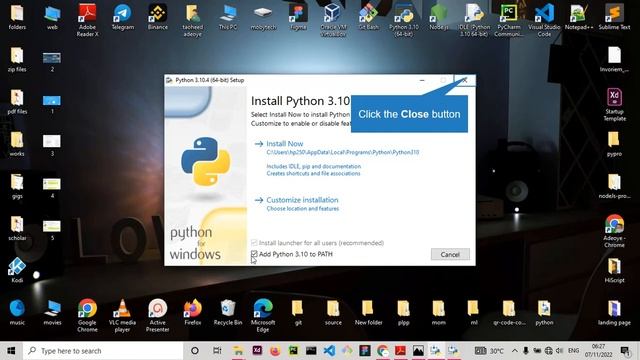Select Python 3.10 (64-bit) desktop shortcut
Screen dimensions: 640x360
403,20
